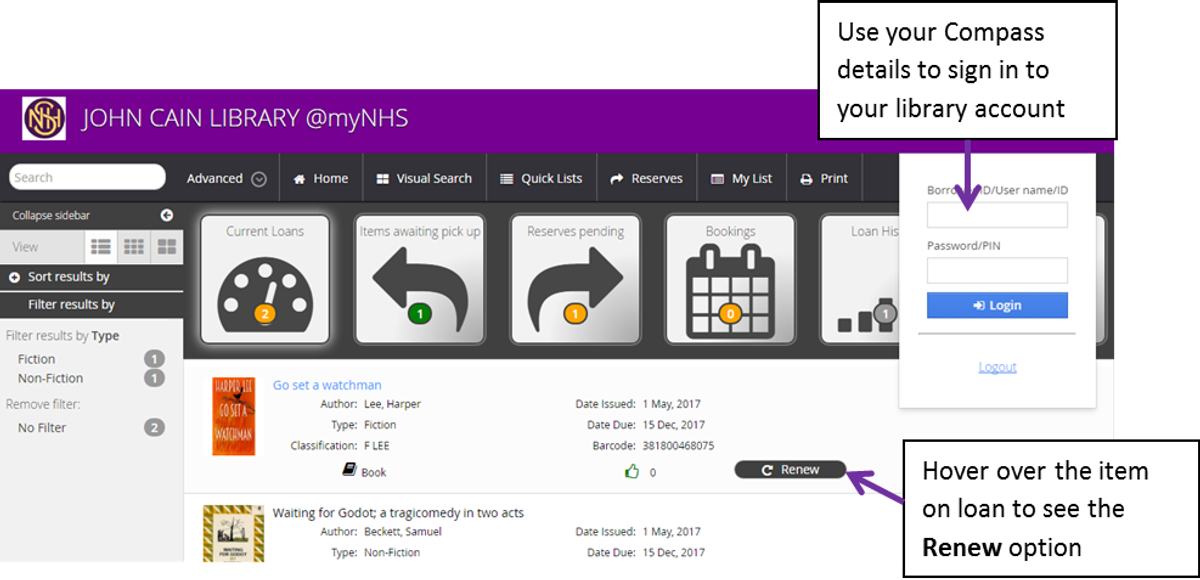The width and height of the screenshot is (1200, 580).
Task: Click the thumbs-up like icon for Go set a watchman
Action: [631, 471]
